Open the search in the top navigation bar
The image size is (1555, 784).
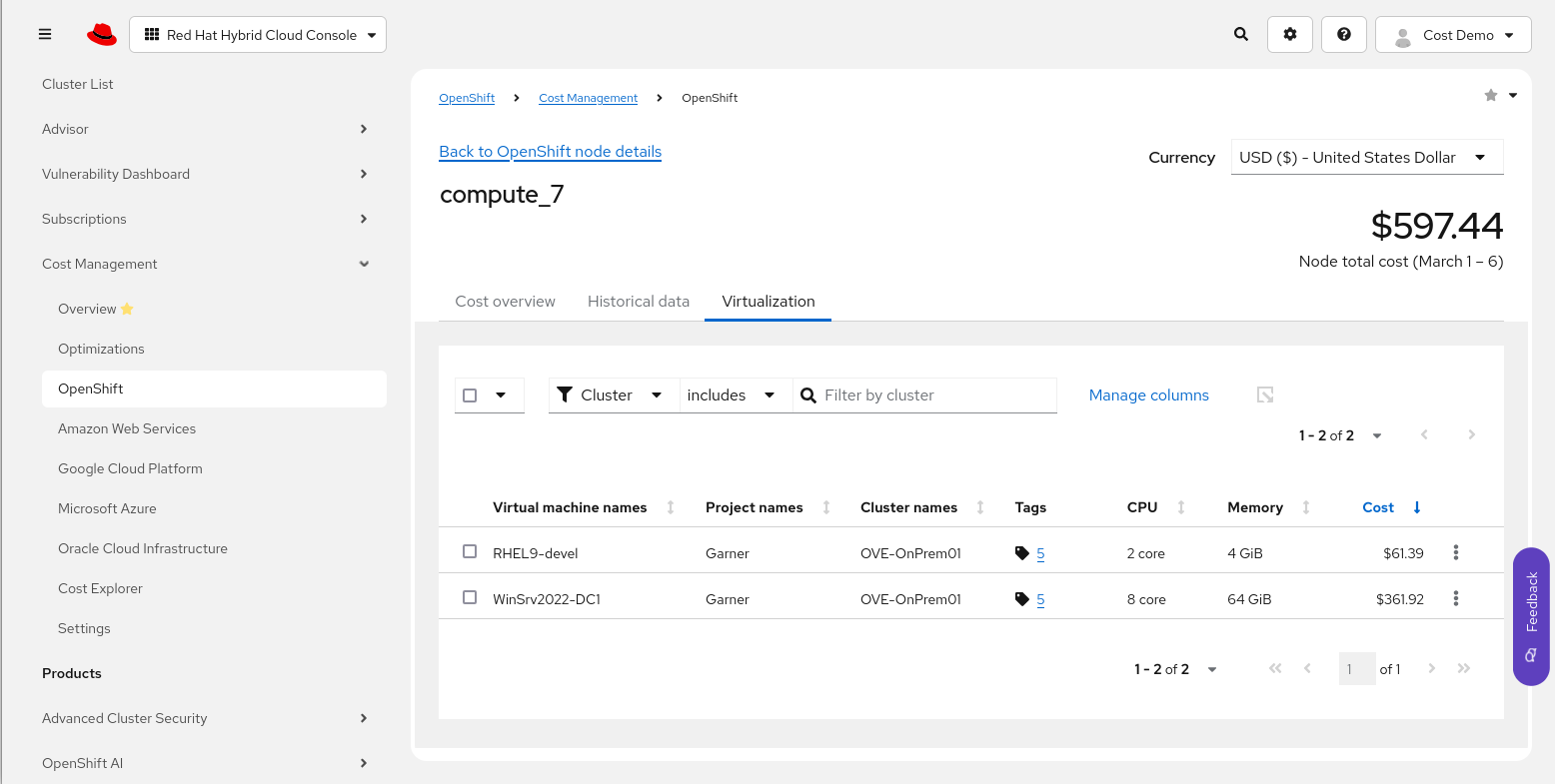tap(1240, 34)
